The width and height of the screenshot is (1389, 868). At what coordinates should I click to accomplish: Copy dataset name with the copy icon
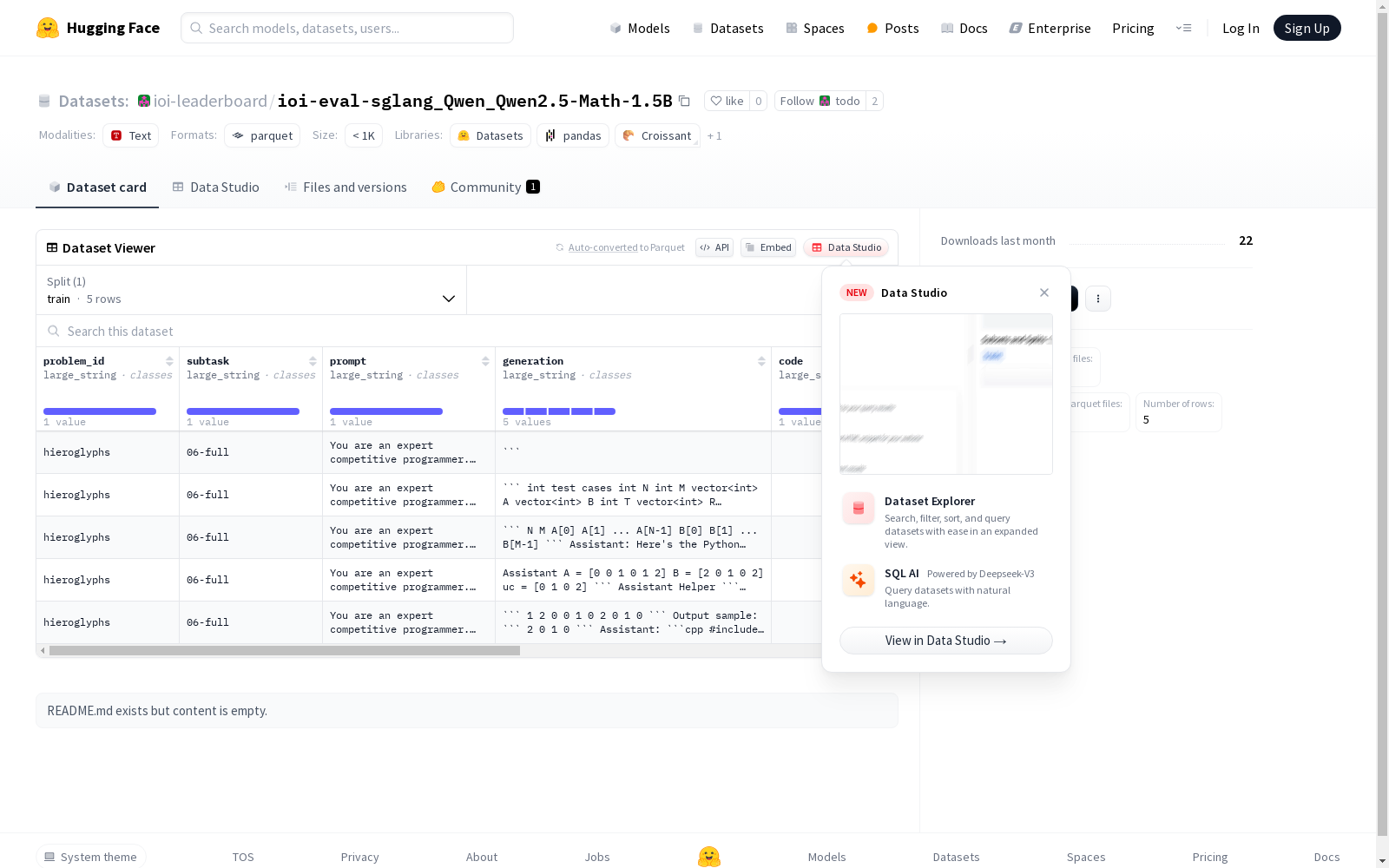click(x=684, y=101)
